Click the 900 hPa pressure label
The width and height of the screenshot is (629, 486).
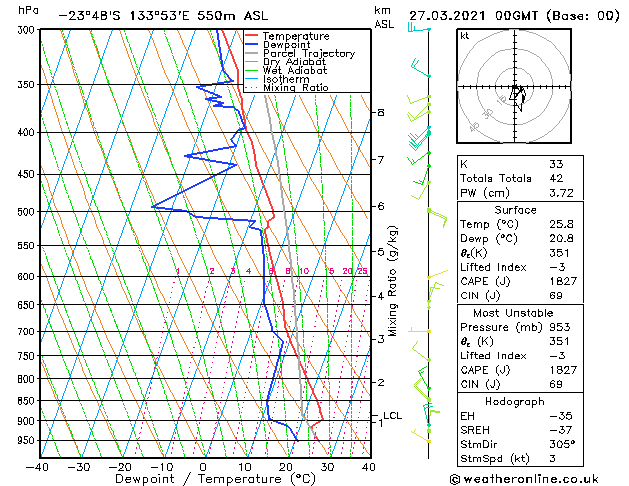tap(28, 421)
